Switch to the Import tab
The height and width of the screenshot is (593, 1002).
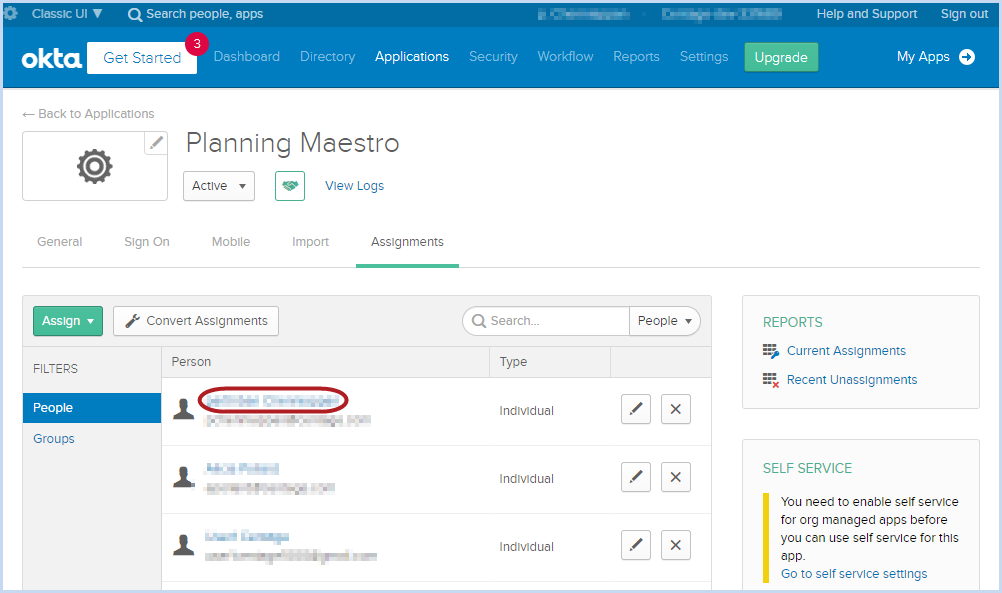point(310,242)
